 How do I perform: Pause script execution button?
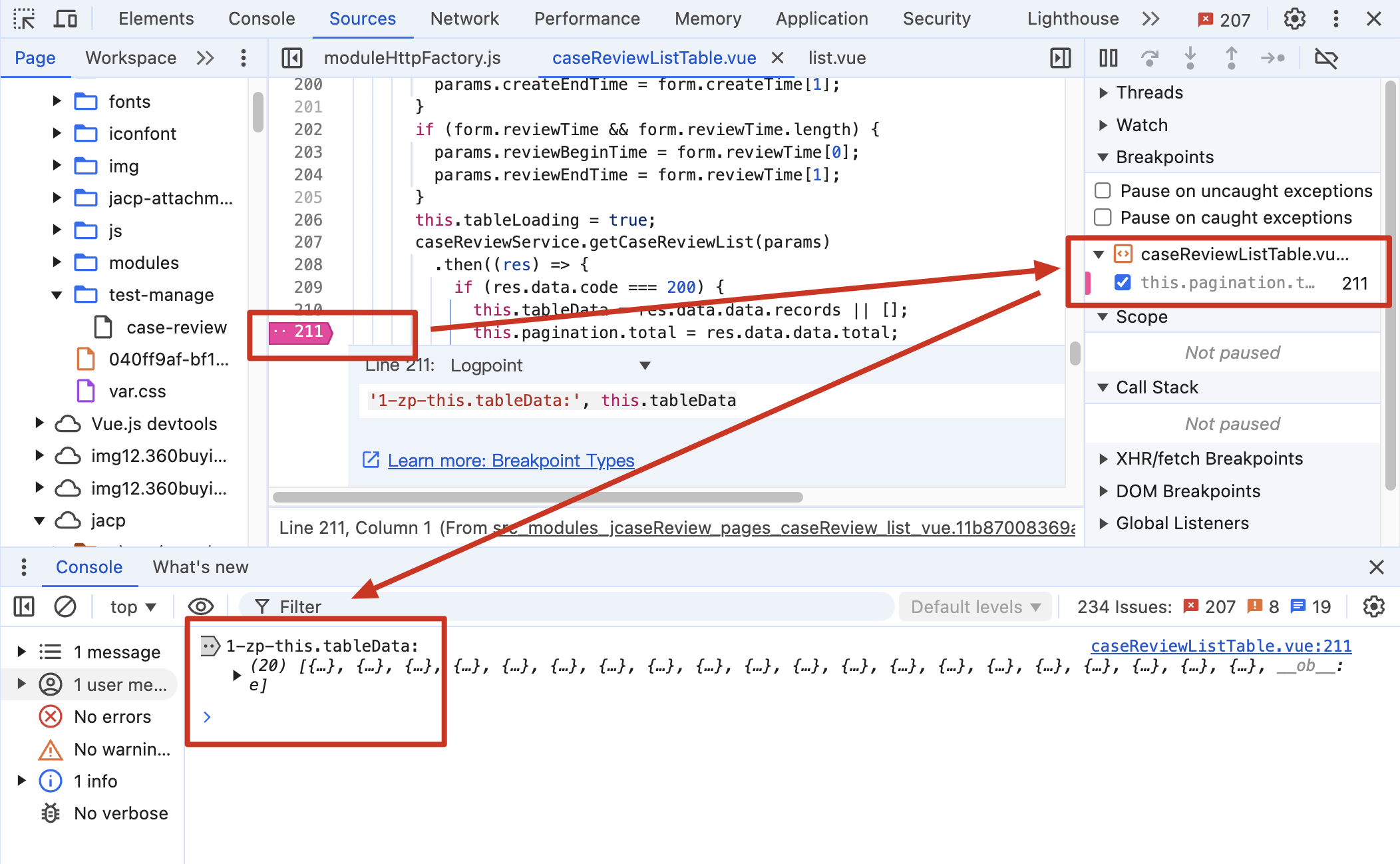click(1108, 59)
